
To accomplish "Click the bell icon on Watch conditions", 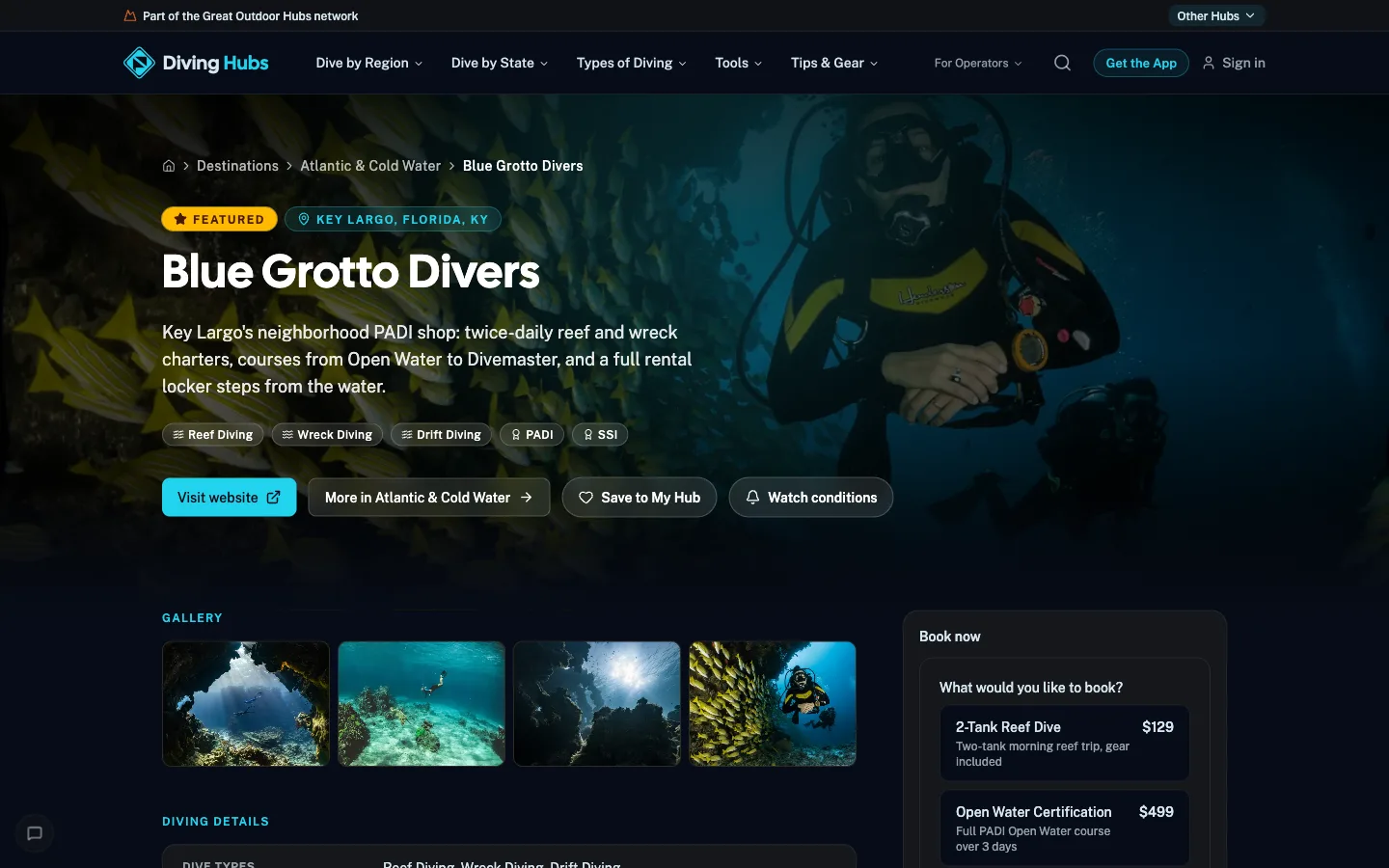I will click(x=752, y=498).
